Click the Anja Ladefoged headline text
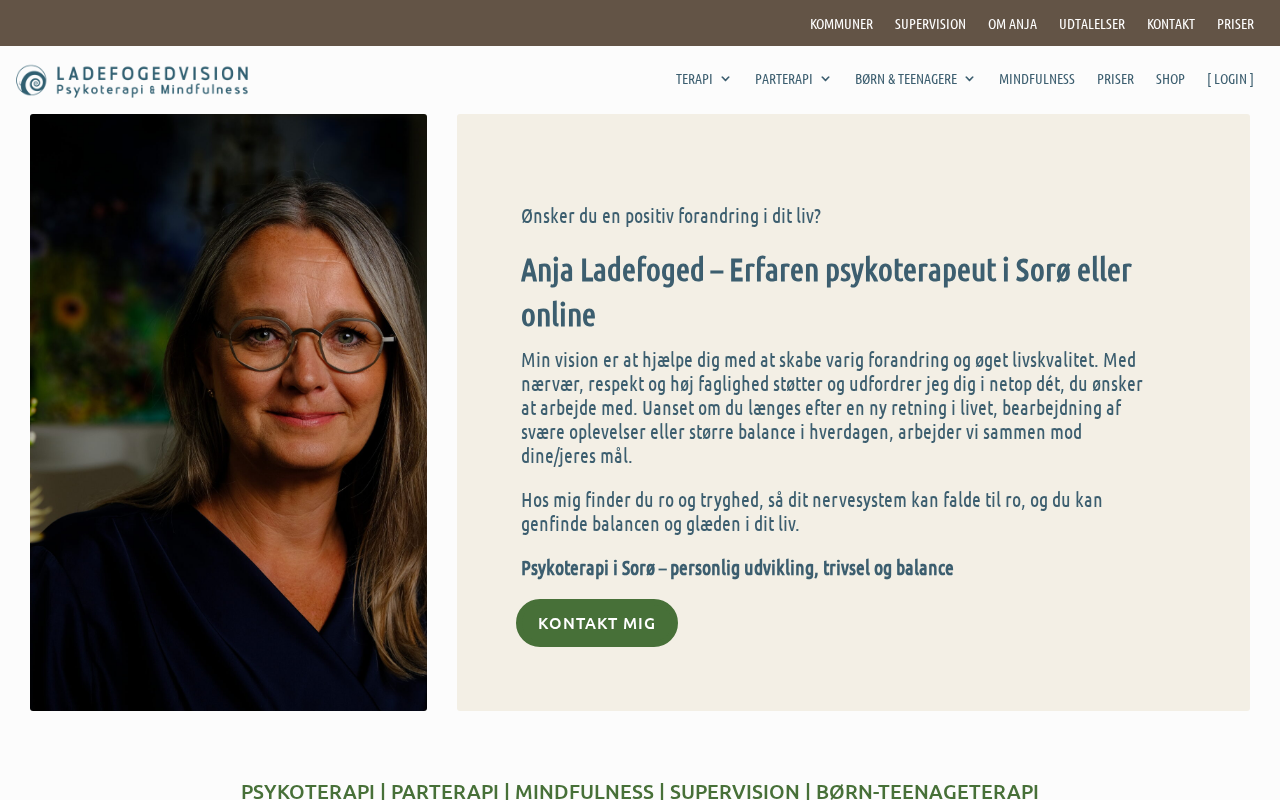The image size is (1280, 800). click(826, 292)
